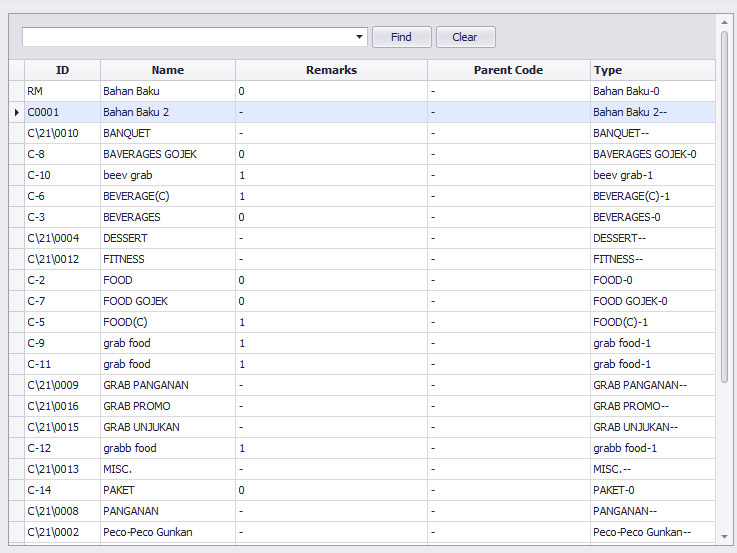Image resolution: width=737 pixels, height=553 pixels.
Task: Select ID cell C\21\0002
Action: (63, 532)
